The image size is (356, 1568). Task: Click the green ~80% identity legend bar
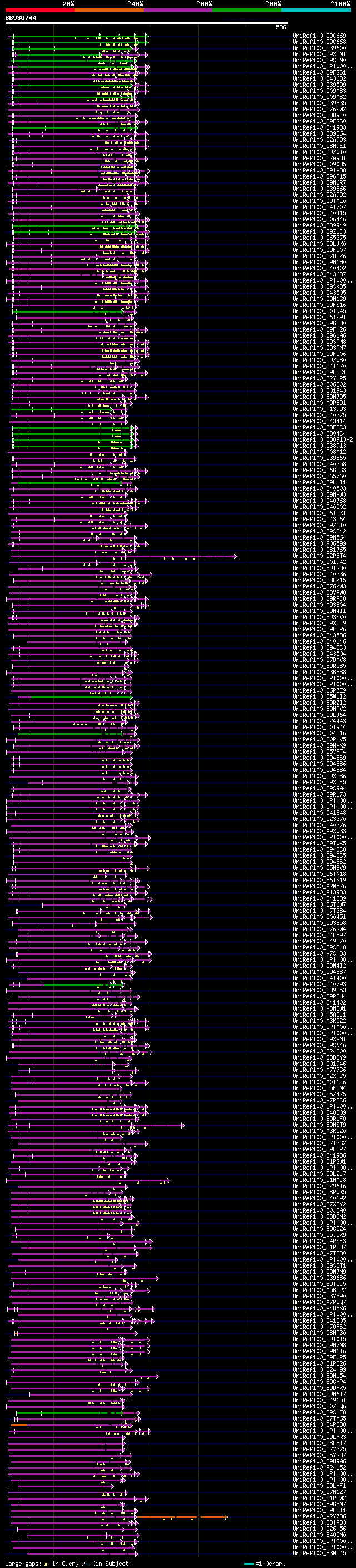(x=247, y=10)
